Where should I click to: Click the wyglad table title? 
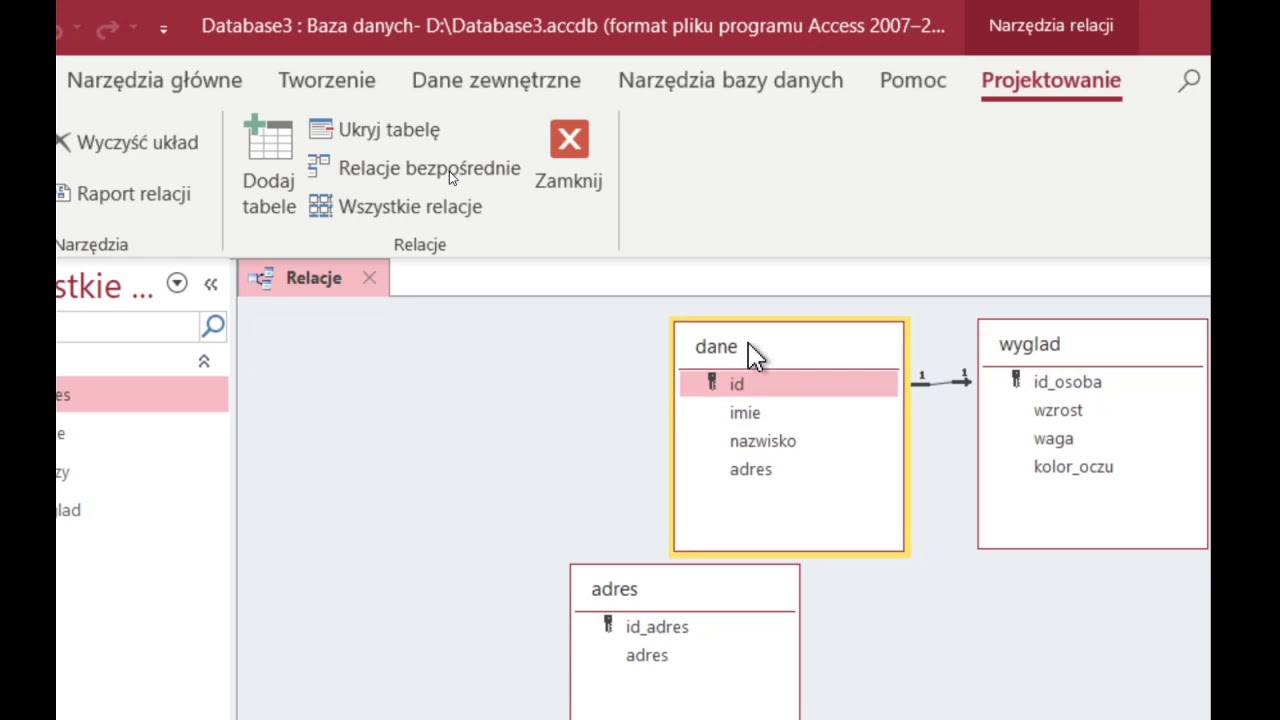coord(1029,344)
